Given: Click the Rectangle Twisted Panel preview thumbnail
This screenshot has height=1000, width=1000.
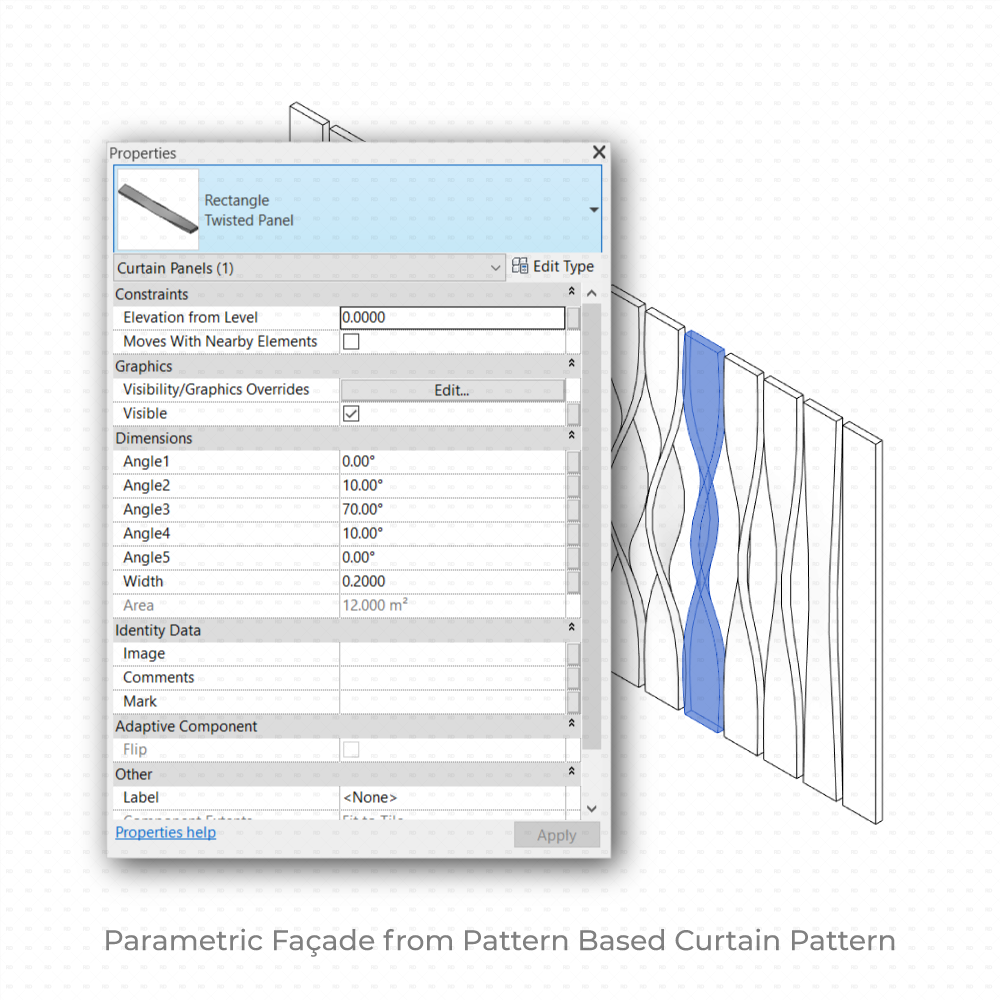Looking at the screenshot, I should click(x=157, y=208).
